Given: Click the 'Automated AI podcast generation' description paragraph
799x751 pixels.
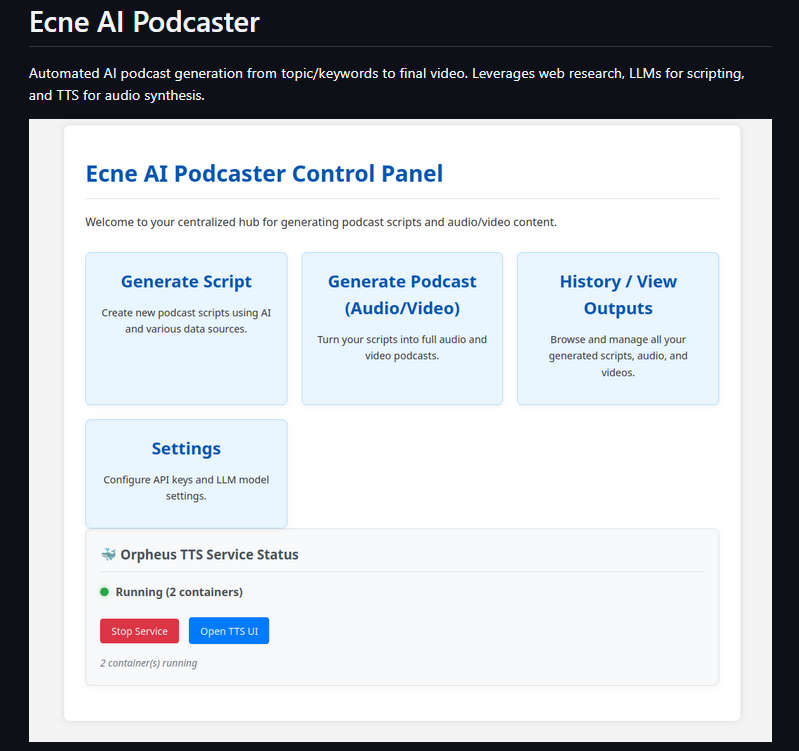Looking at the screenshot, I should tap(387, 84).
